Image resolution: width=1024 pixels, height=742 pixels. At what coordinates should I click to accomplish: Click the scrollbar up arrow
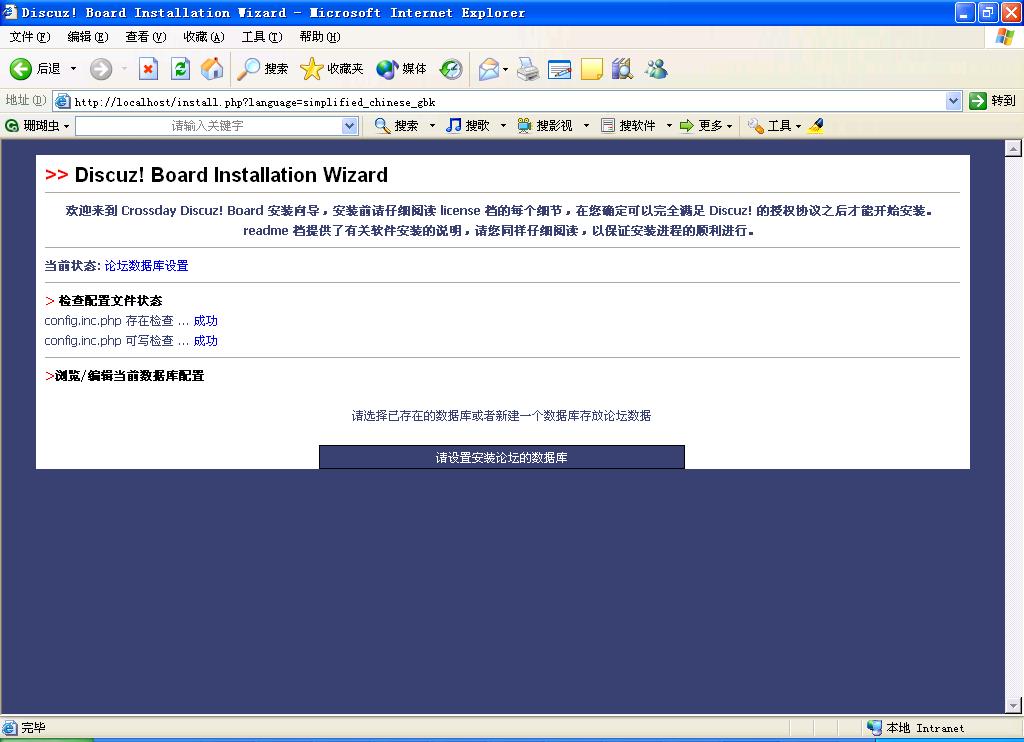[1013, 148]
